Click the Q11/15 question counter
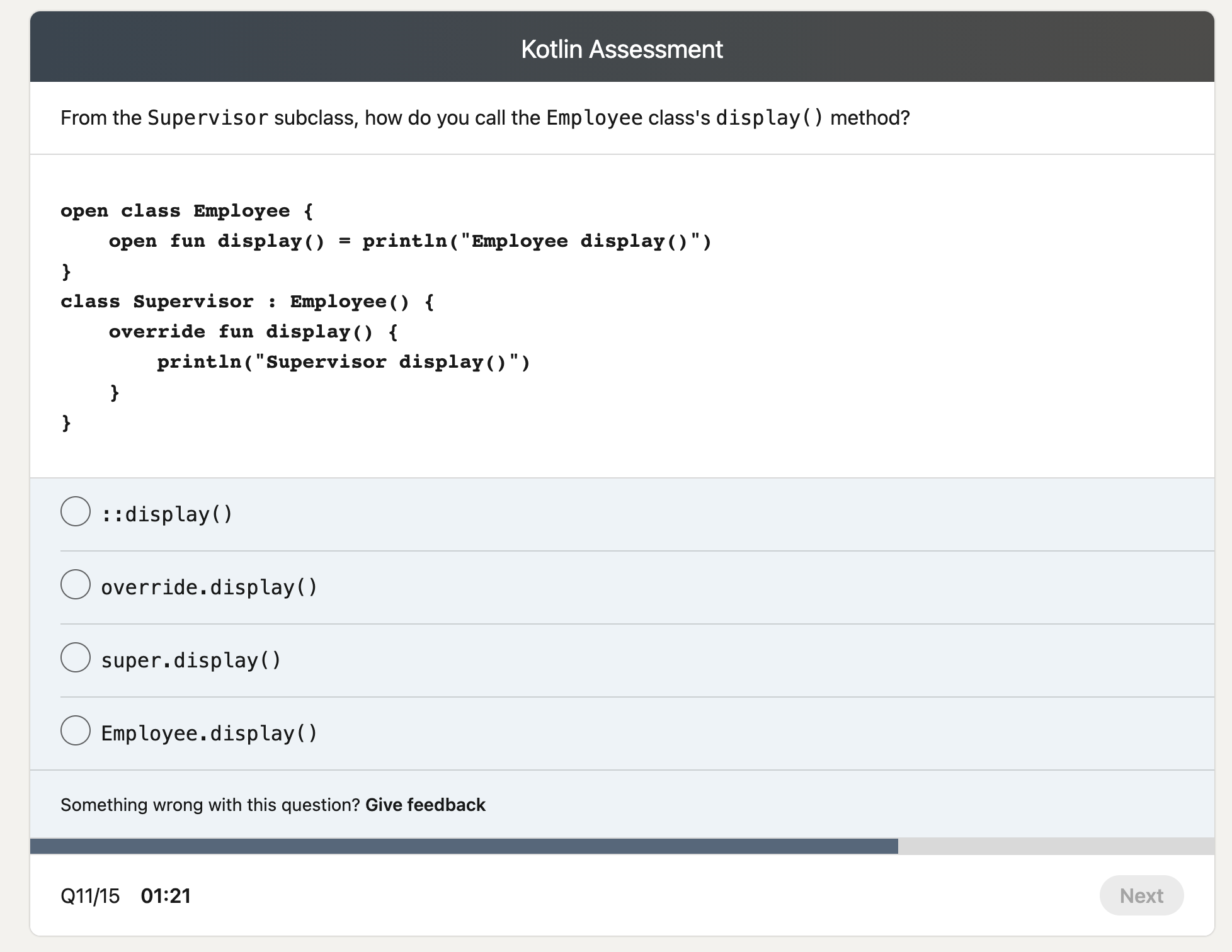The width and height of the screenshot is (1232, 952). coord(91,895)
